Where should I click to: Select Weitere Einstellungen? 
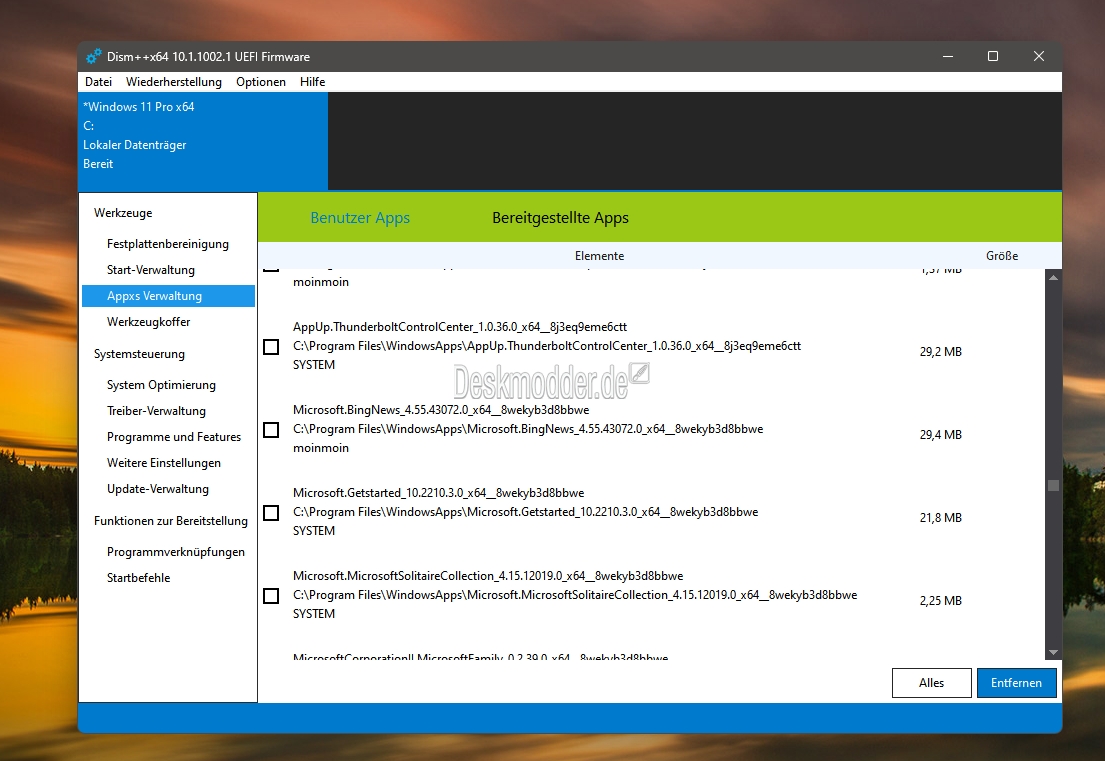(x=164, y=463)
